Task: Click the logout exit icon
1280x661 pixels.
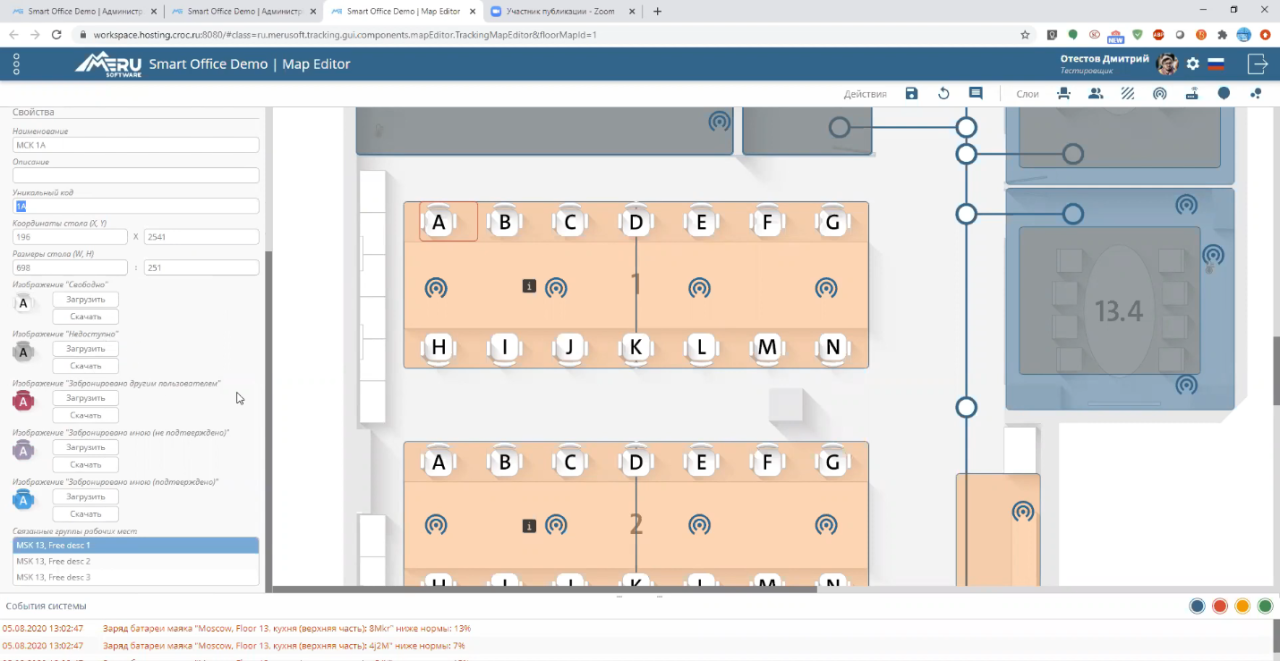Action: [1257, 64]
